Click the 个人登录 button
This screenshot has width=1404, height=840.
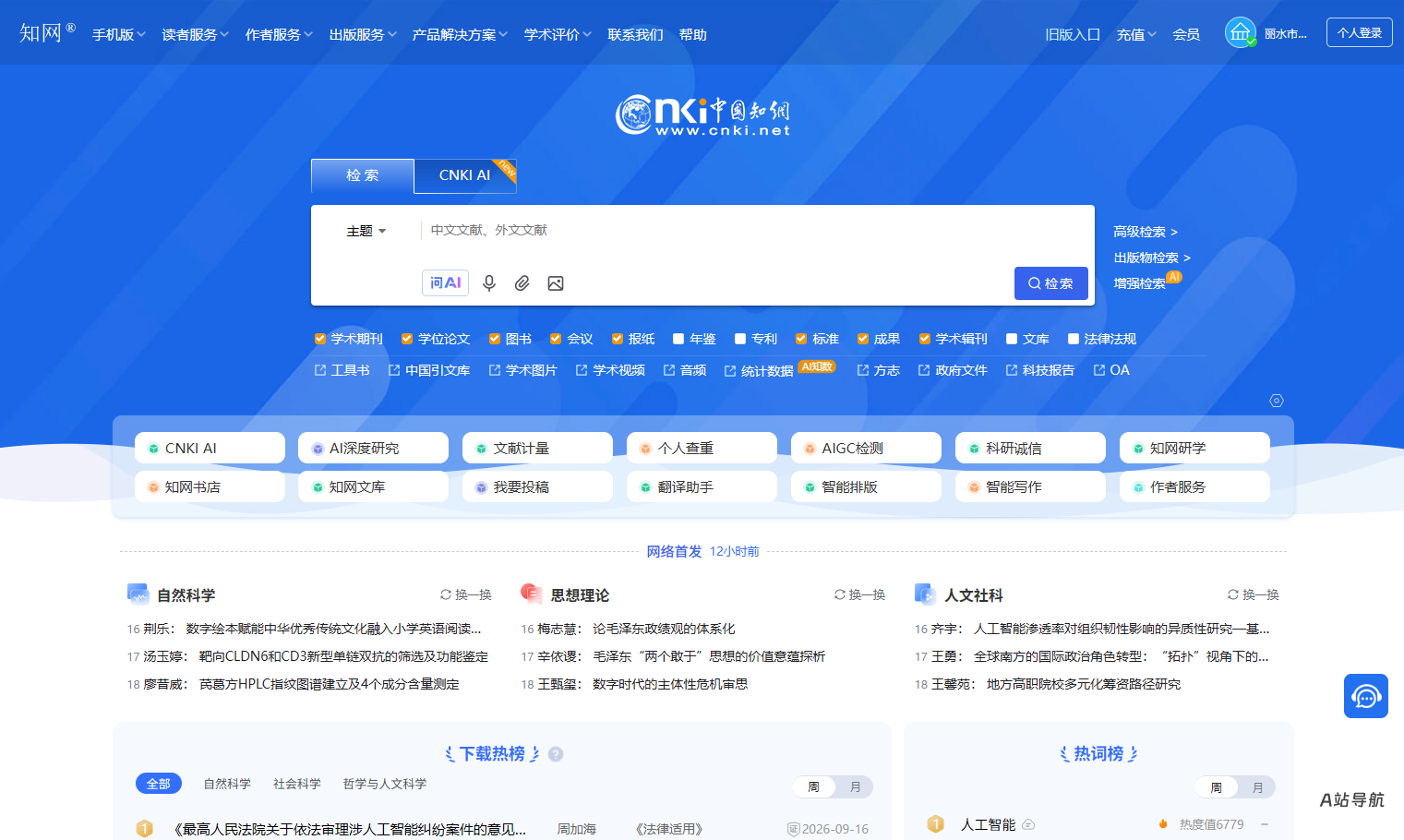click(x=1360, y=32)
